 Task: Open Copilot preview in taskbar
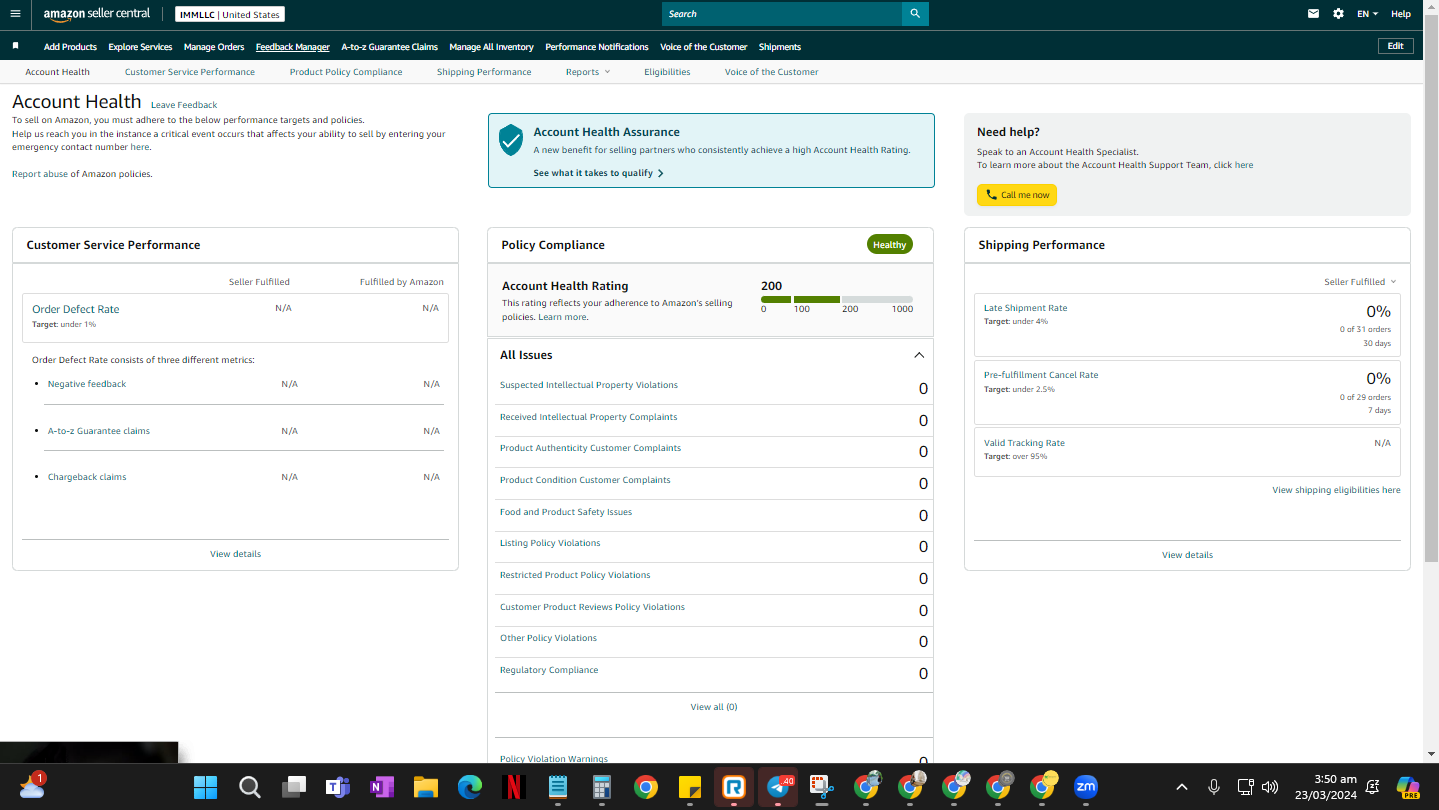click(x=1408, y=787)
